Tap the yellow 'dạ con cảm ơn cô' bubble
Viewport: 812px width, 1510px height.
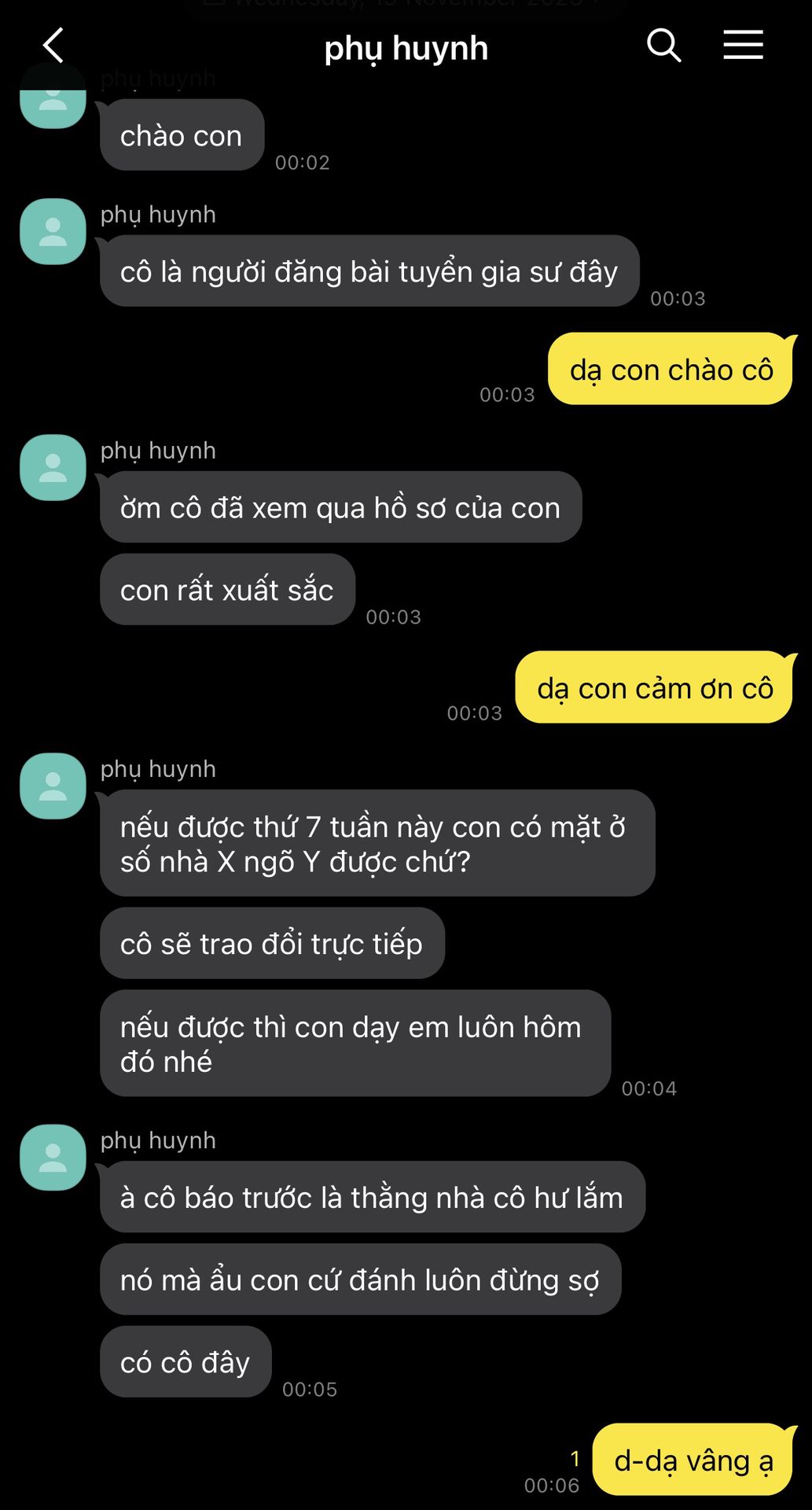(x=656, y=687)
